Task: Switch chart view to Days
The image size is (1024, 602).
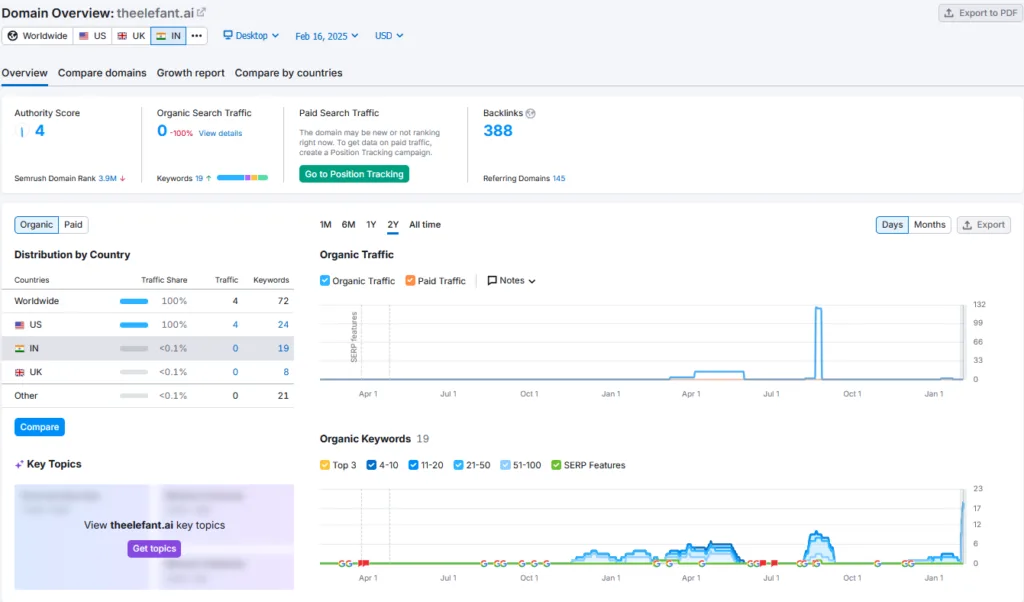Action: [x=892, y=225]
